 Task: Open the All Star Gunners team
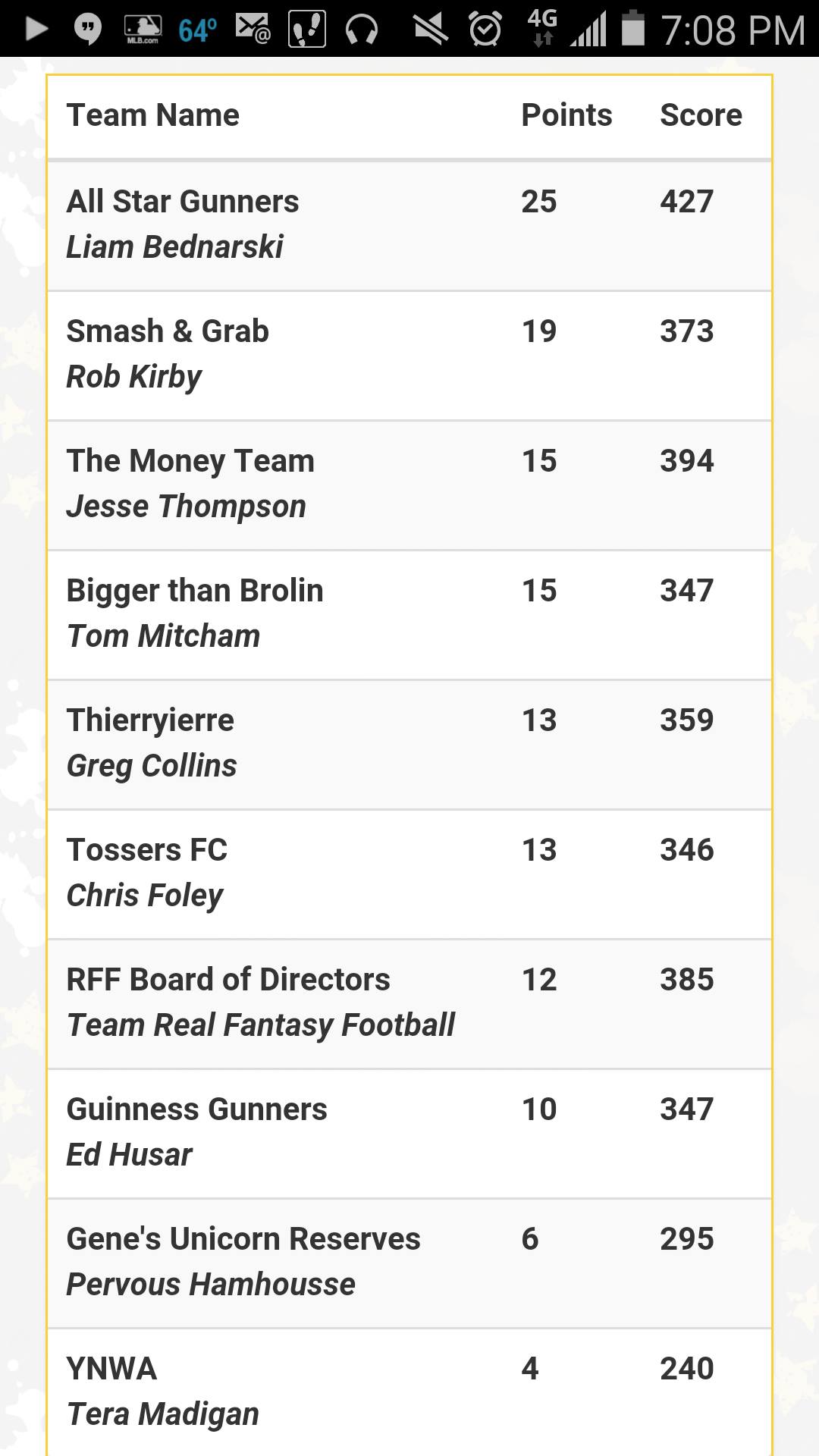point(183,202)
